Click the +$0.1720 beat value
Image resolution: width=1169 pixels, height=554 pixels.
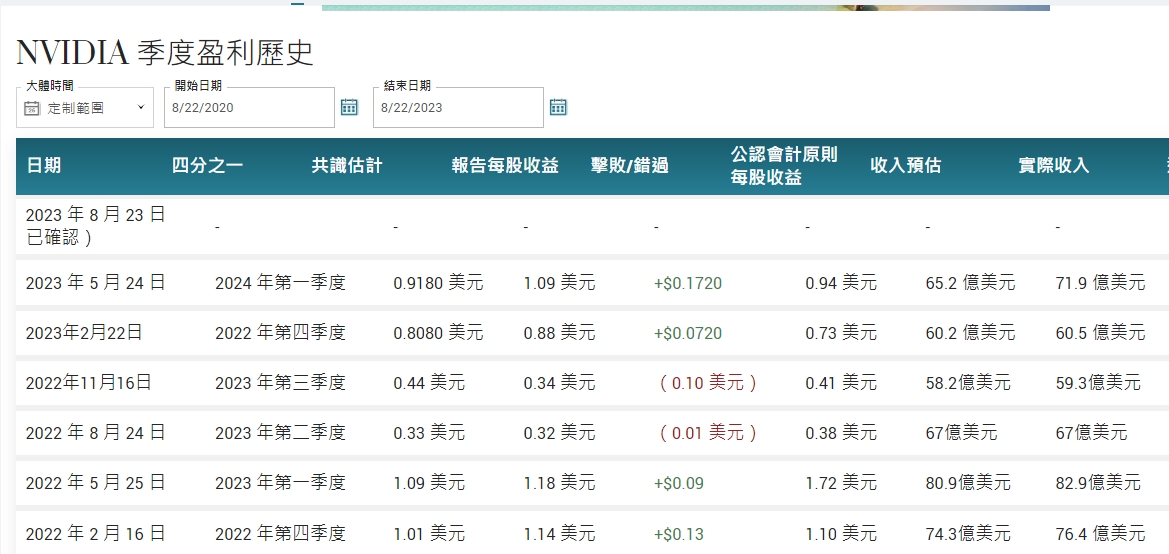point(688,283)
